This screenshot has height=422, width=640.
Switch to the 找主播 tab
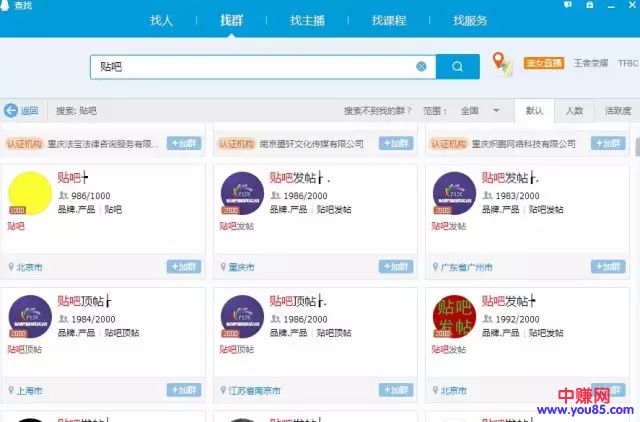tap(307, 21)
